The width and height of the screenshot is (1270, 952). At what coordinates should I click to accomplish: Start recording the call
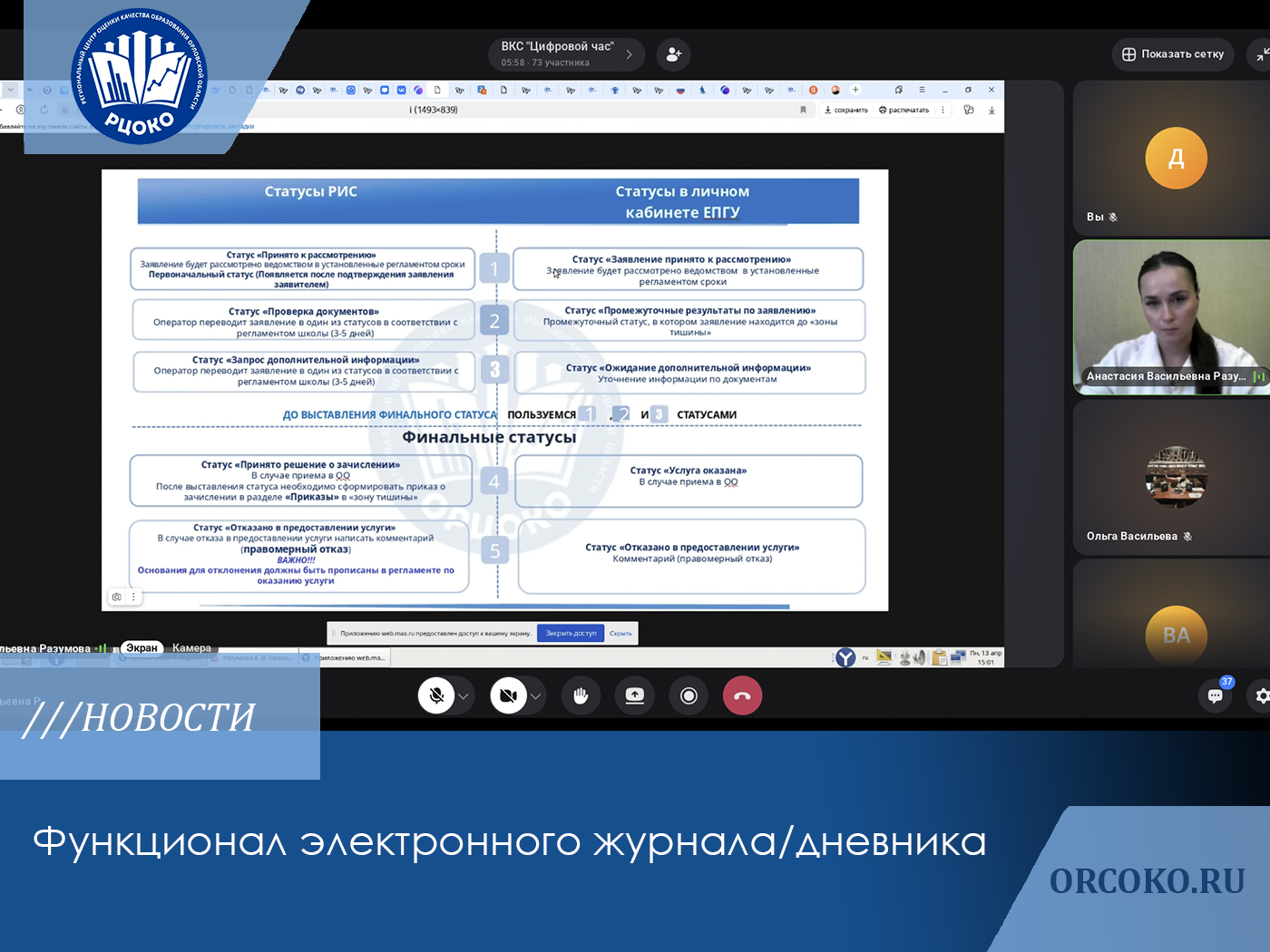pos(689,696)
